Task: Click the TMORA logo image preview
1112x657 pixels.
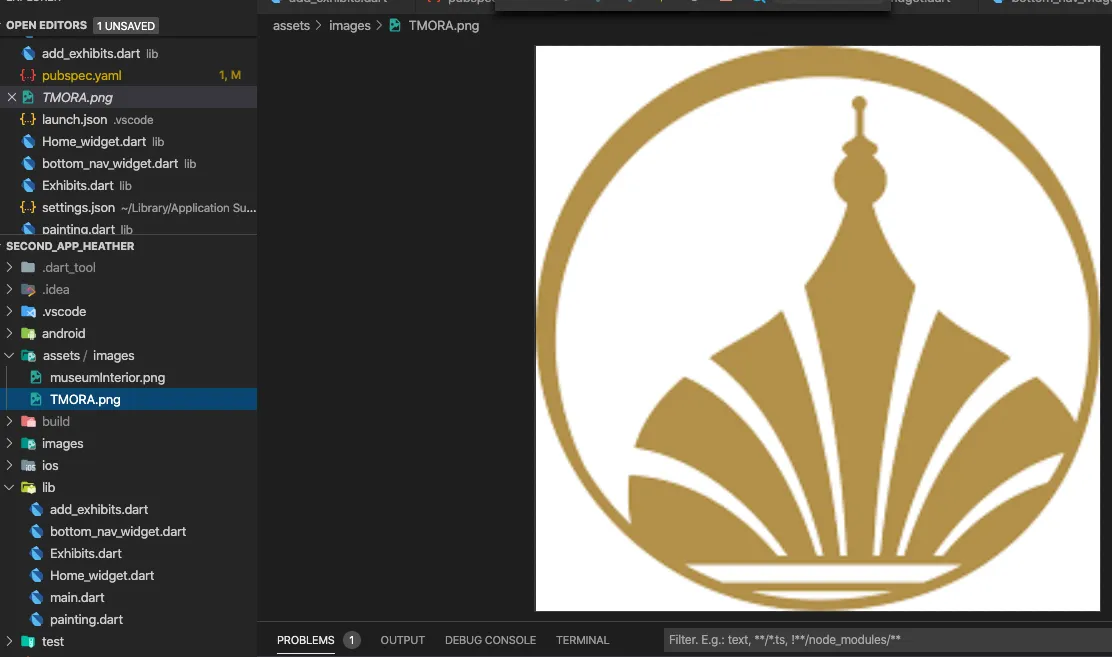Action: [818, 328]
